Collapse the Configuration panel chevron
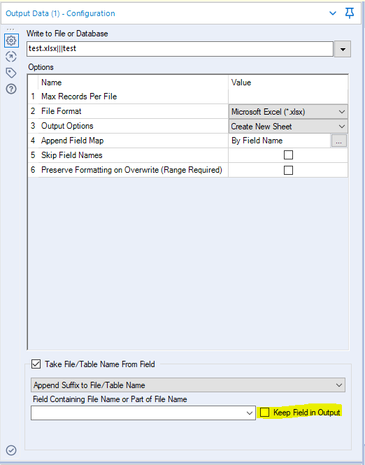 (x=333, y=13)
